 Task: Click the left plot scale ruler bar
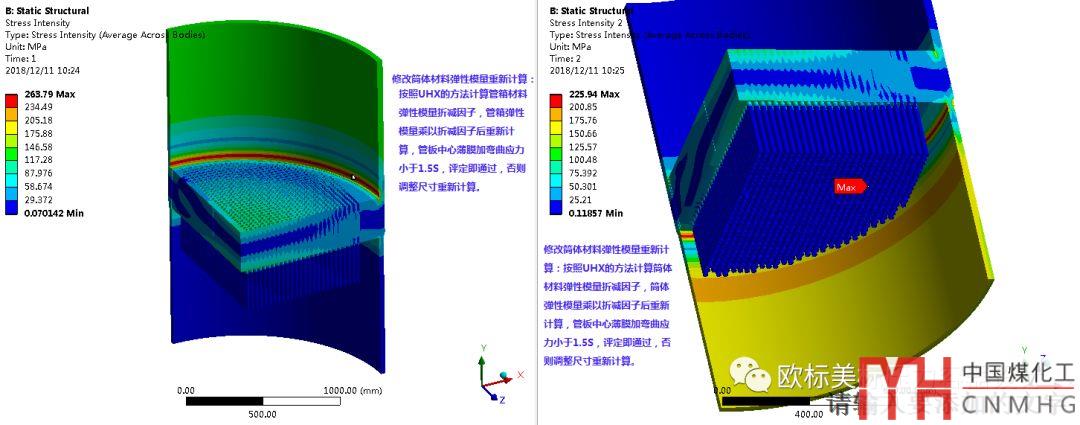click(263, 401)
